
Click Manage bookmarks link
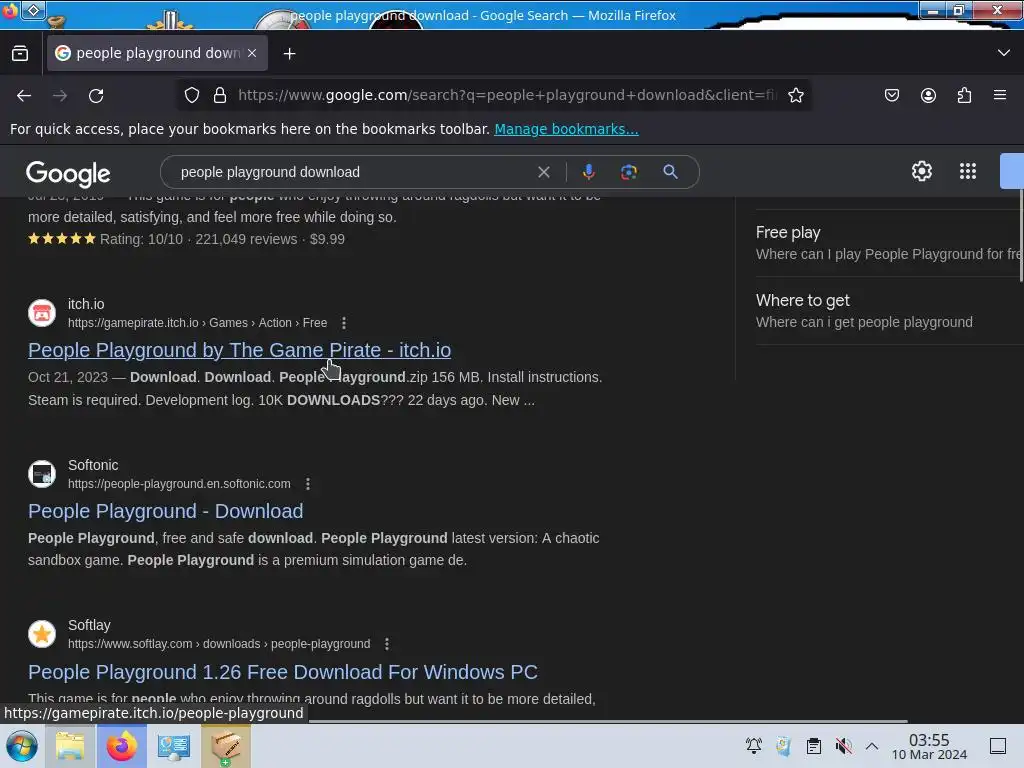point(566,129)
